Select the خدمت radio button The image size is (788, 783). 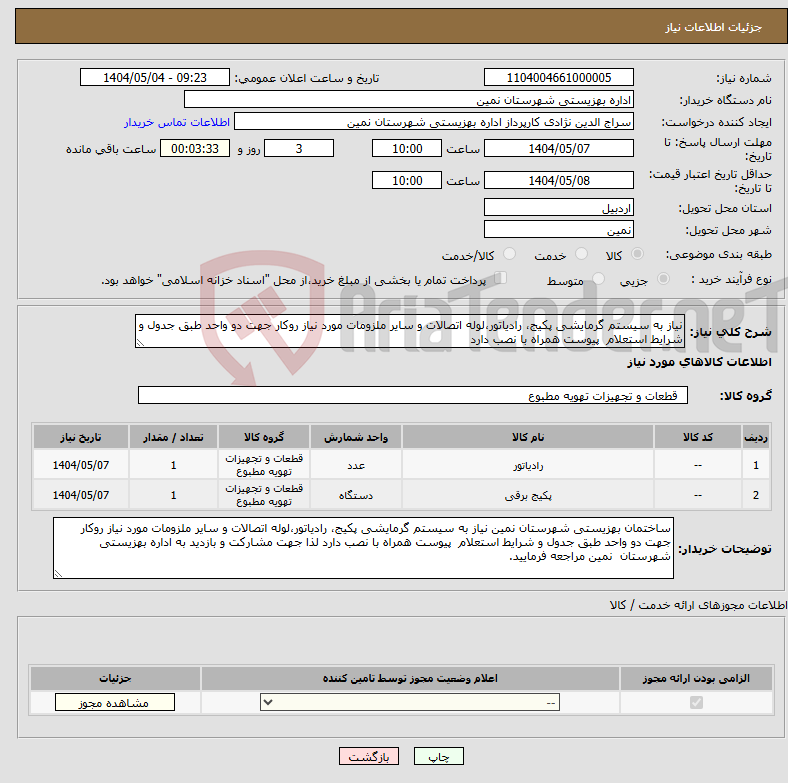pos(581,254)
